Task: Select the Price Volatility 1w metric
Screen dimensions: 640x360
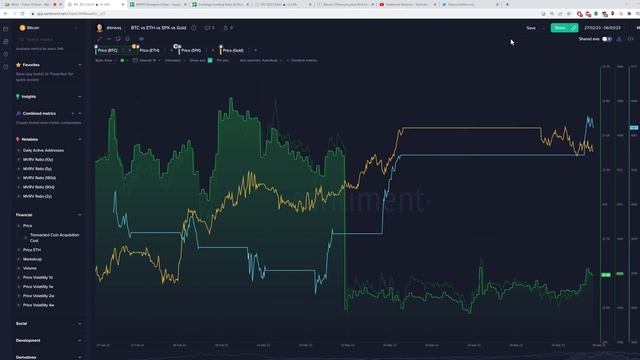Action: point(38,287)
